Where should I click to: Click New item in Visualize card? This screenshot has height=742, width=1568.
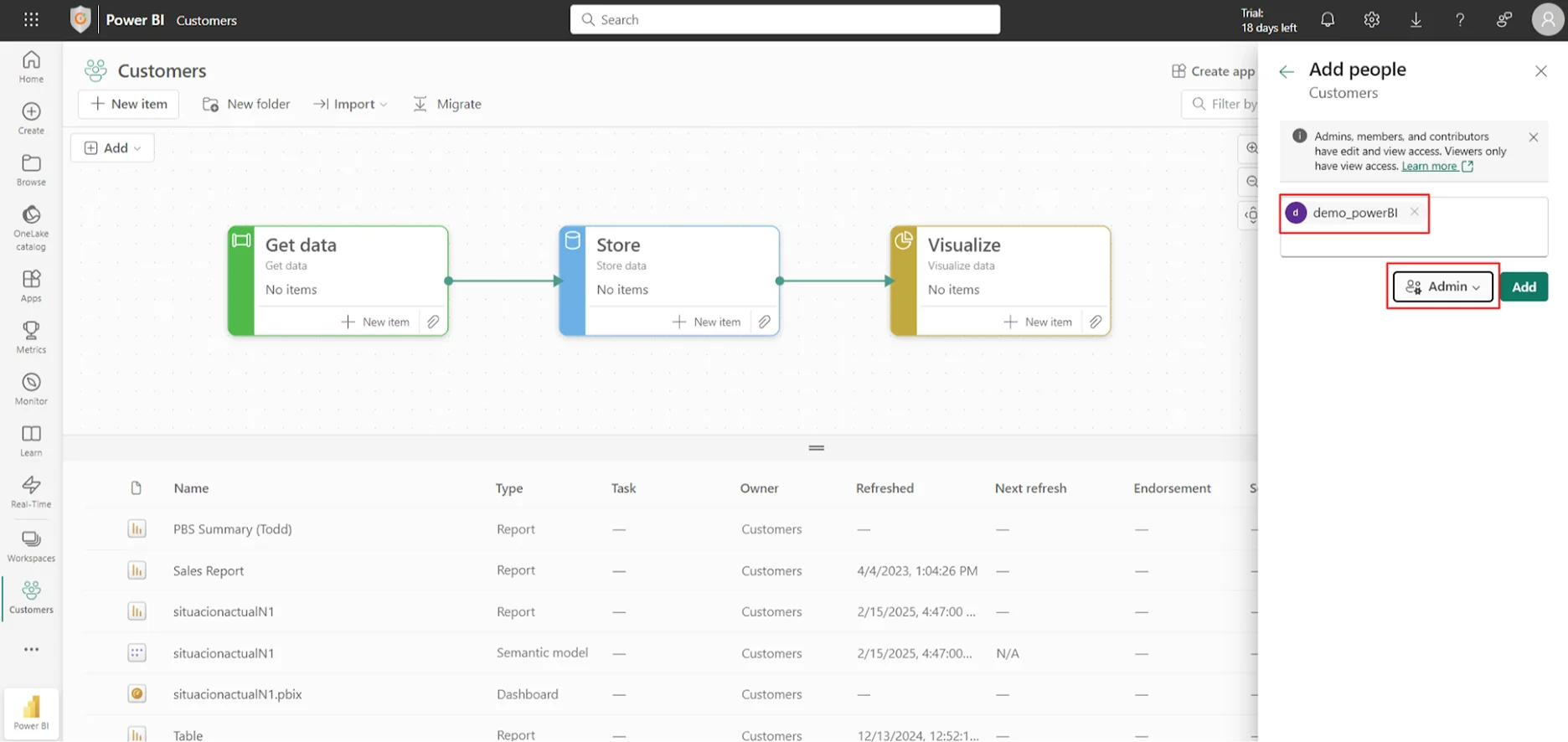(1037, 322)
